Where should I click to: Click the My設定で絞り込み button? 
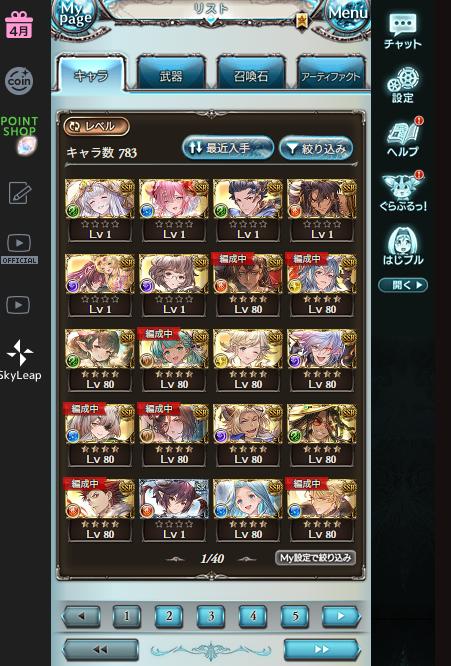[x=316, y=558]
